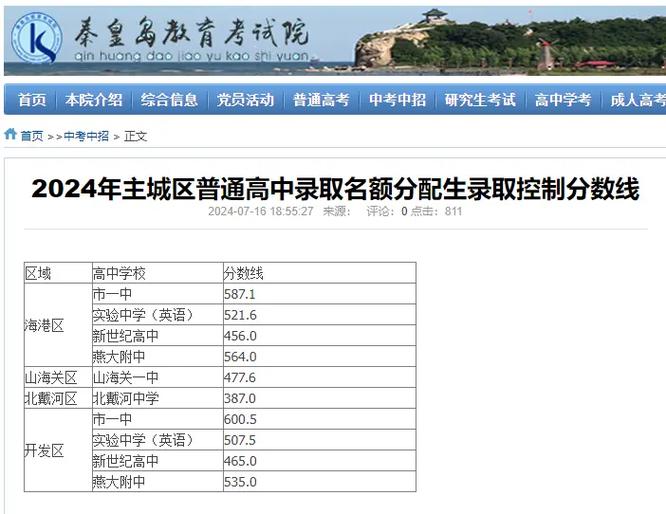Click the home icon in breadcrumb
666x514 pixels.
tap(10, 135)
